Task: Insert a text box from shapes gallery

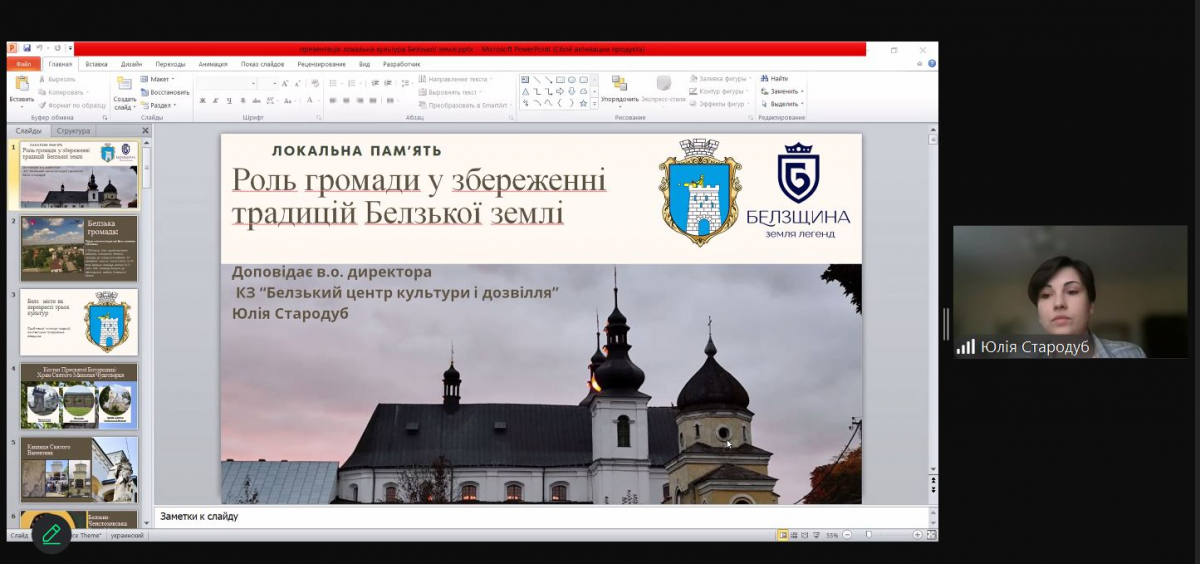Action: point(524,80)
